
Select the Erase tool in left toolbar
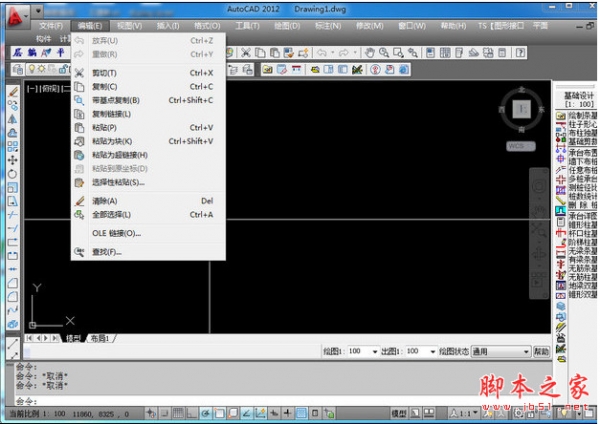[13, 92]
